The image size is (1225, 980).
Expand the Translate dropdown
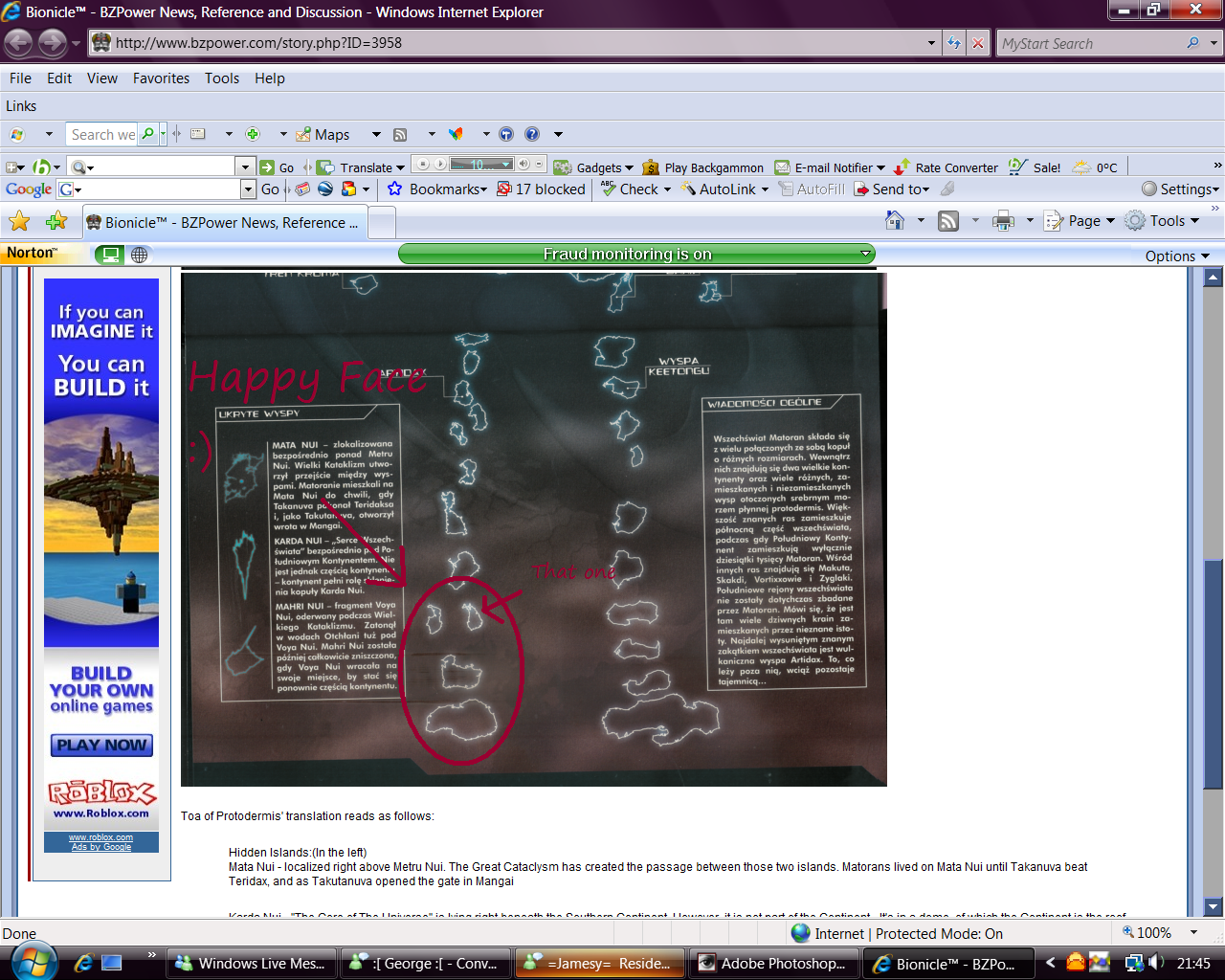(x=400, y=167)
